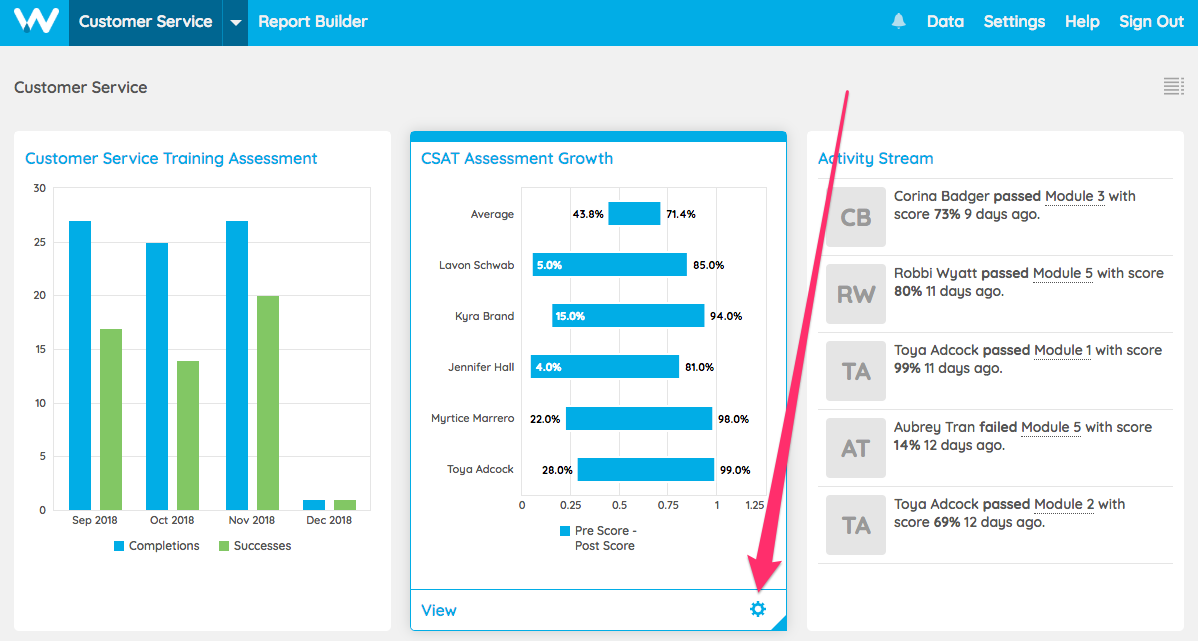Viewport: 1198px width, 641px height.
Task: Open the Report Builder tab
Action: point(313,22)
